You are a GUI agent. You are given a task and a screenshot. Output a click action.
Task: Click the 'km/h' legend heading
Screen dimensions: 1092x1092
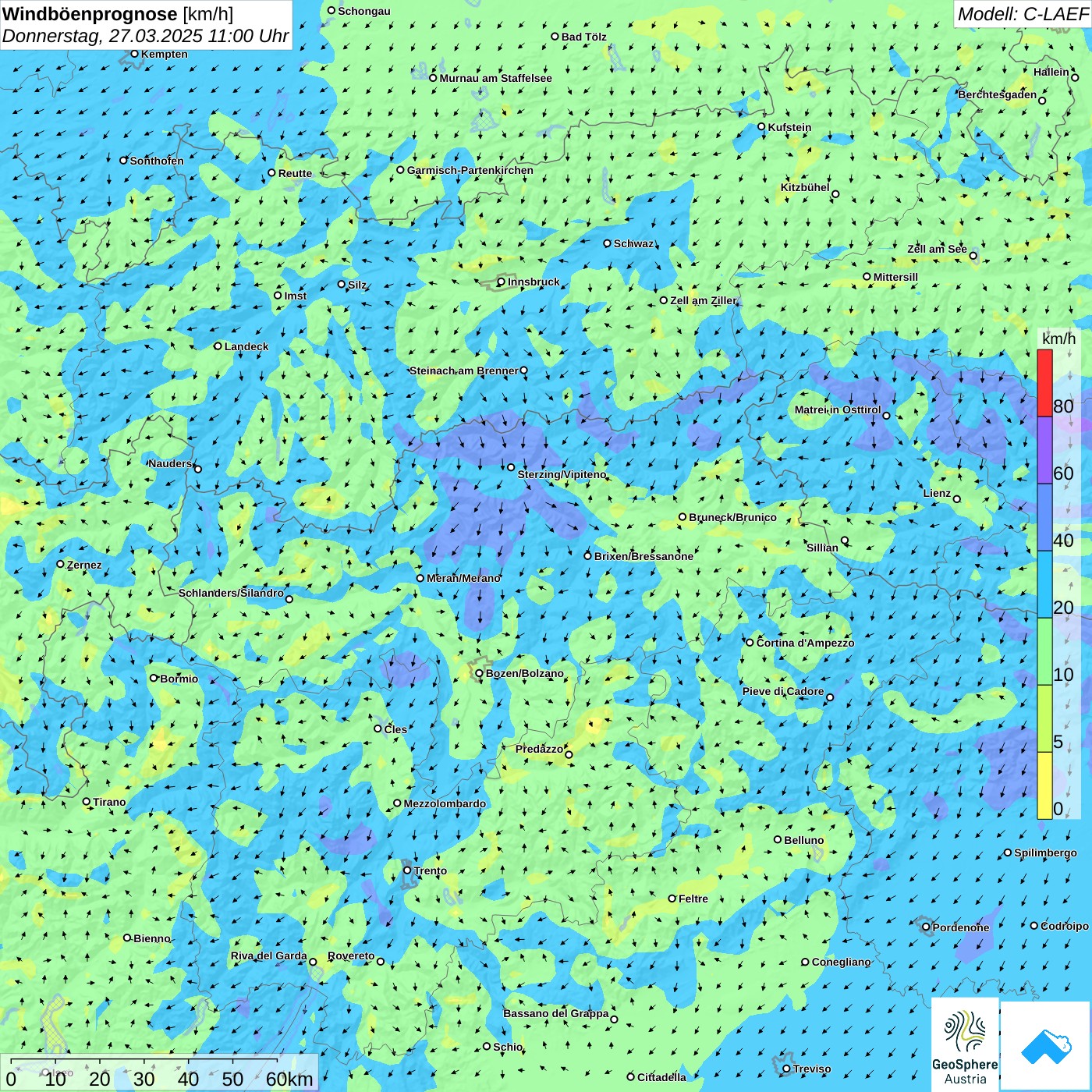click(1058, 339)
